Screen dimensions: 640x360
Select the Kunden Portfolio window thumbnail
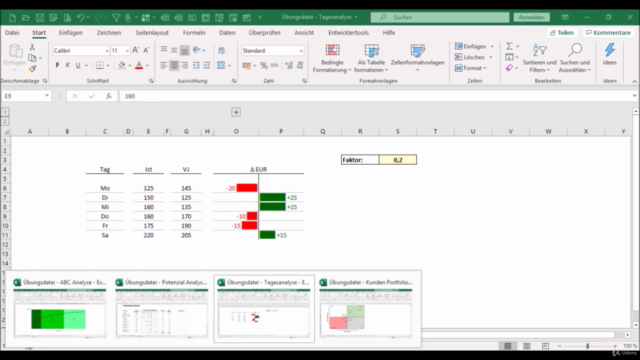coord(366,309)
